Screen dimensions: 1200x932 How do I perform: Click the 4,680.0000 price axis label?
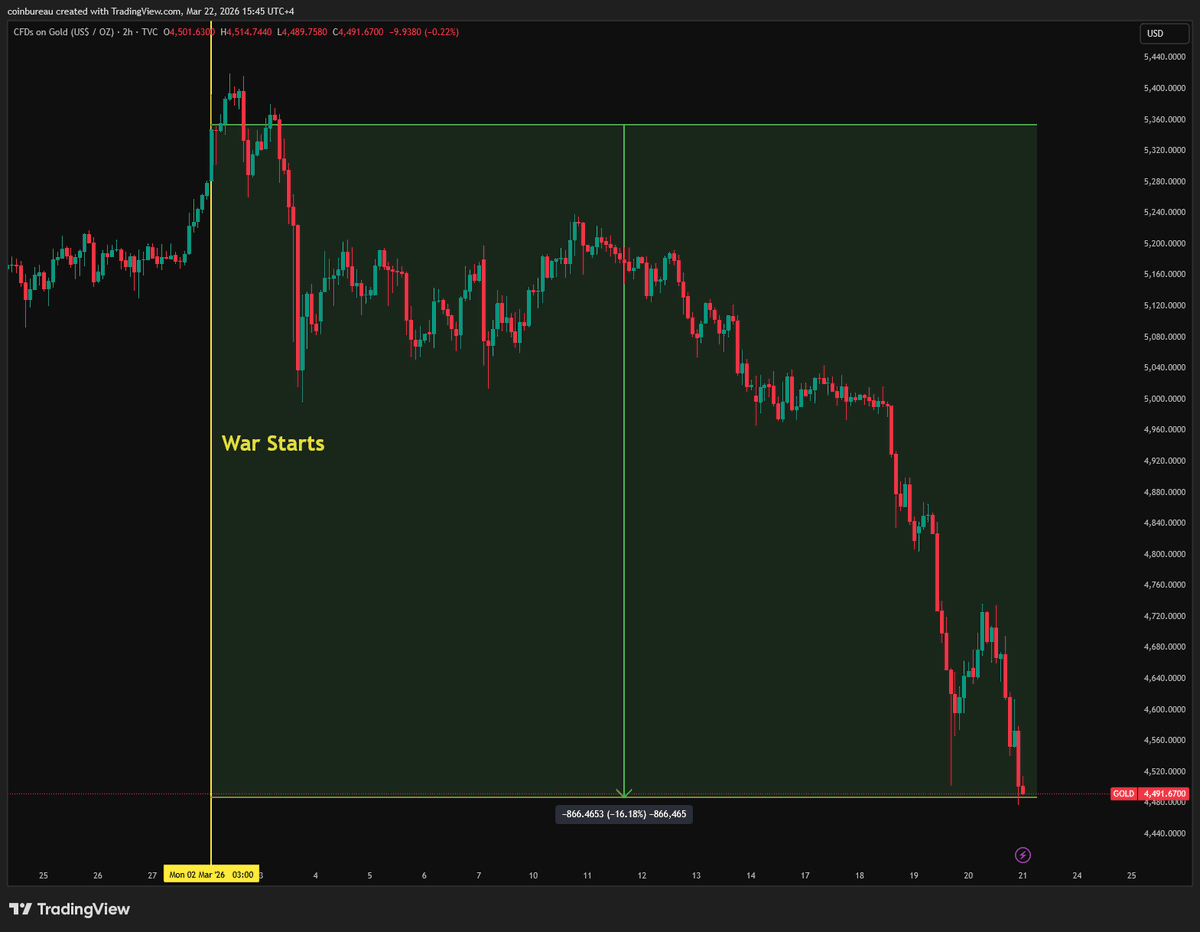(x=1165, y=647)
